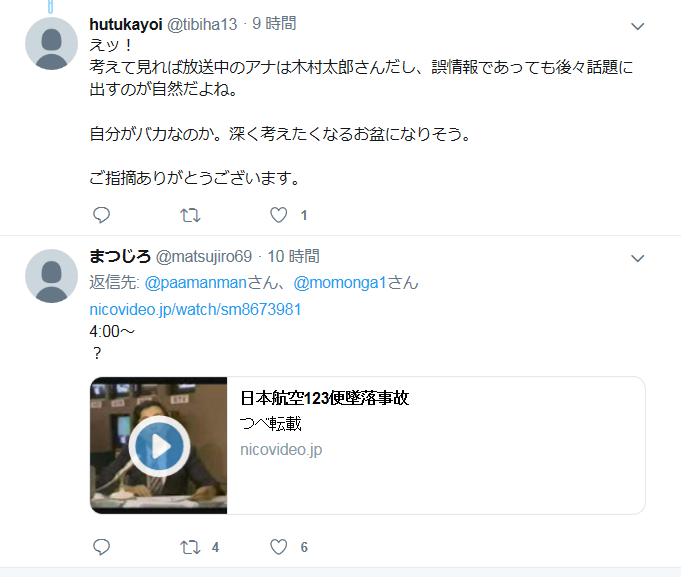Click the @tibiha13 handle

[202, 24]
